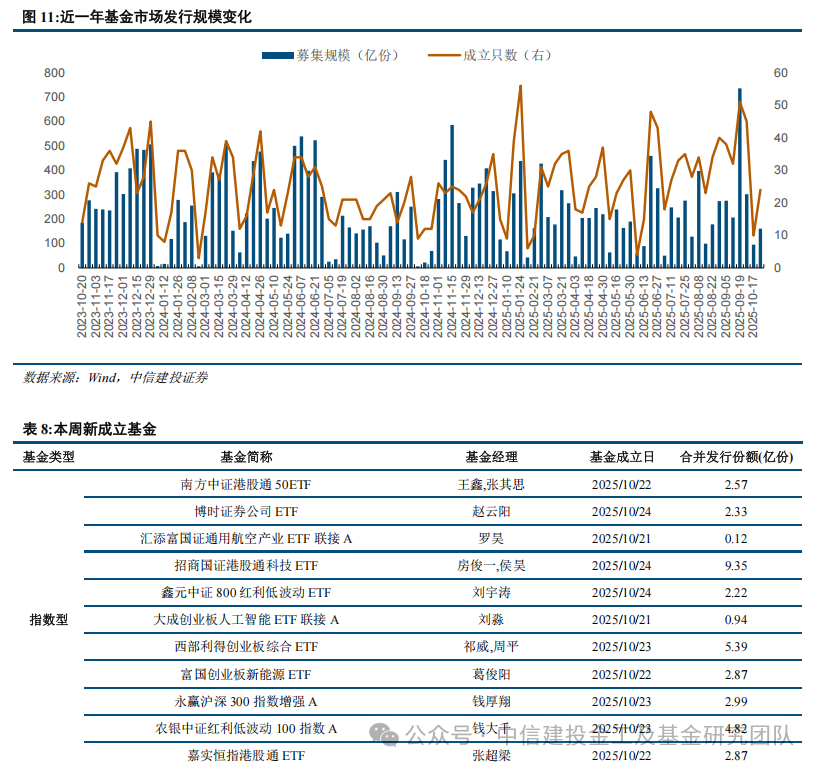Select fund name 汇添富国证通用航空产业 ETF 联接 A
Screen dimensions: 820x768
pyautogui.click(x=246, y=538)
